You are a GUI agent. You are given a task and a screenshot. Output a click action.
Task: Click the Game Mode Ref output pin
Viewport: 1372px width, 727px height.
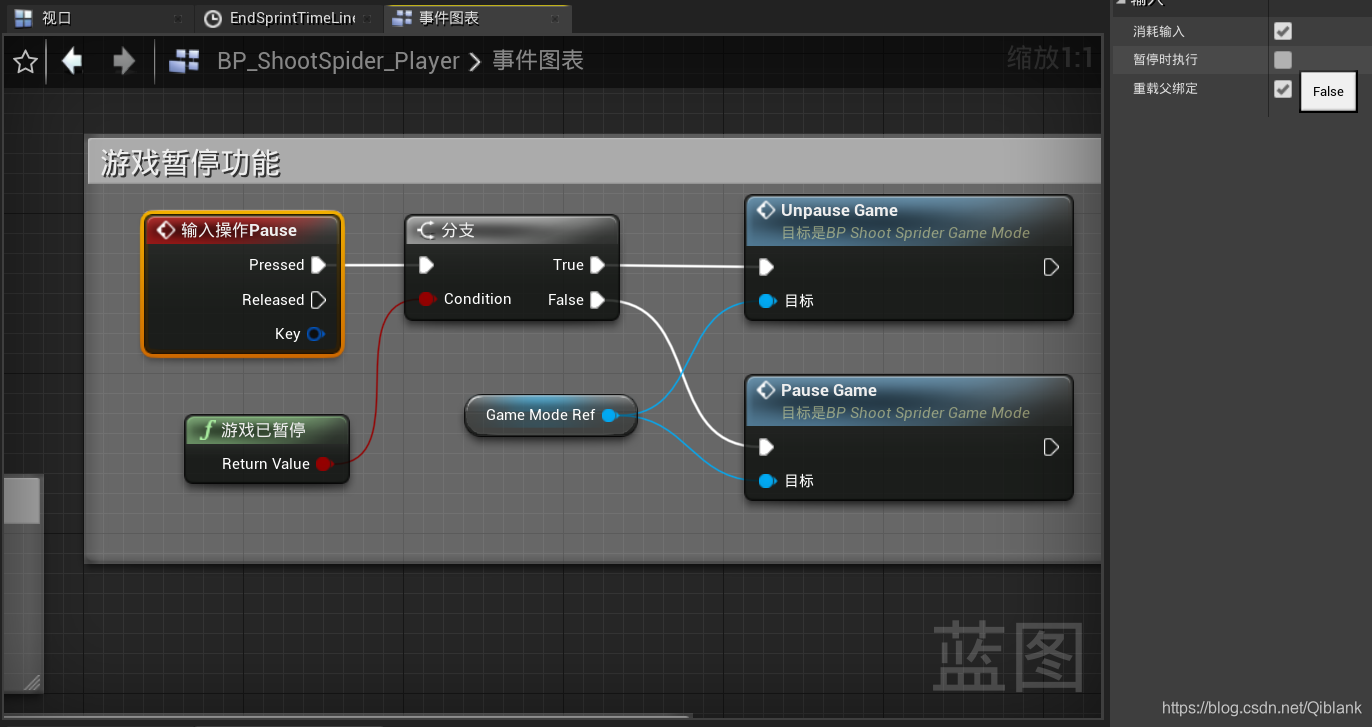[609, 415]
